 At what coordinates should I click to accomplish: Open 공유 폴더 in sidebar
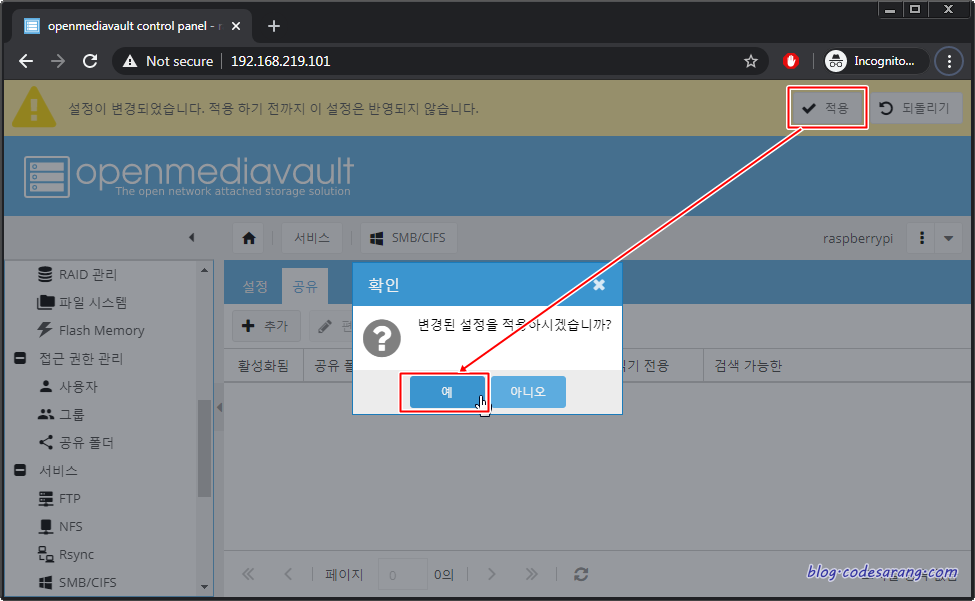coord(86,442)
